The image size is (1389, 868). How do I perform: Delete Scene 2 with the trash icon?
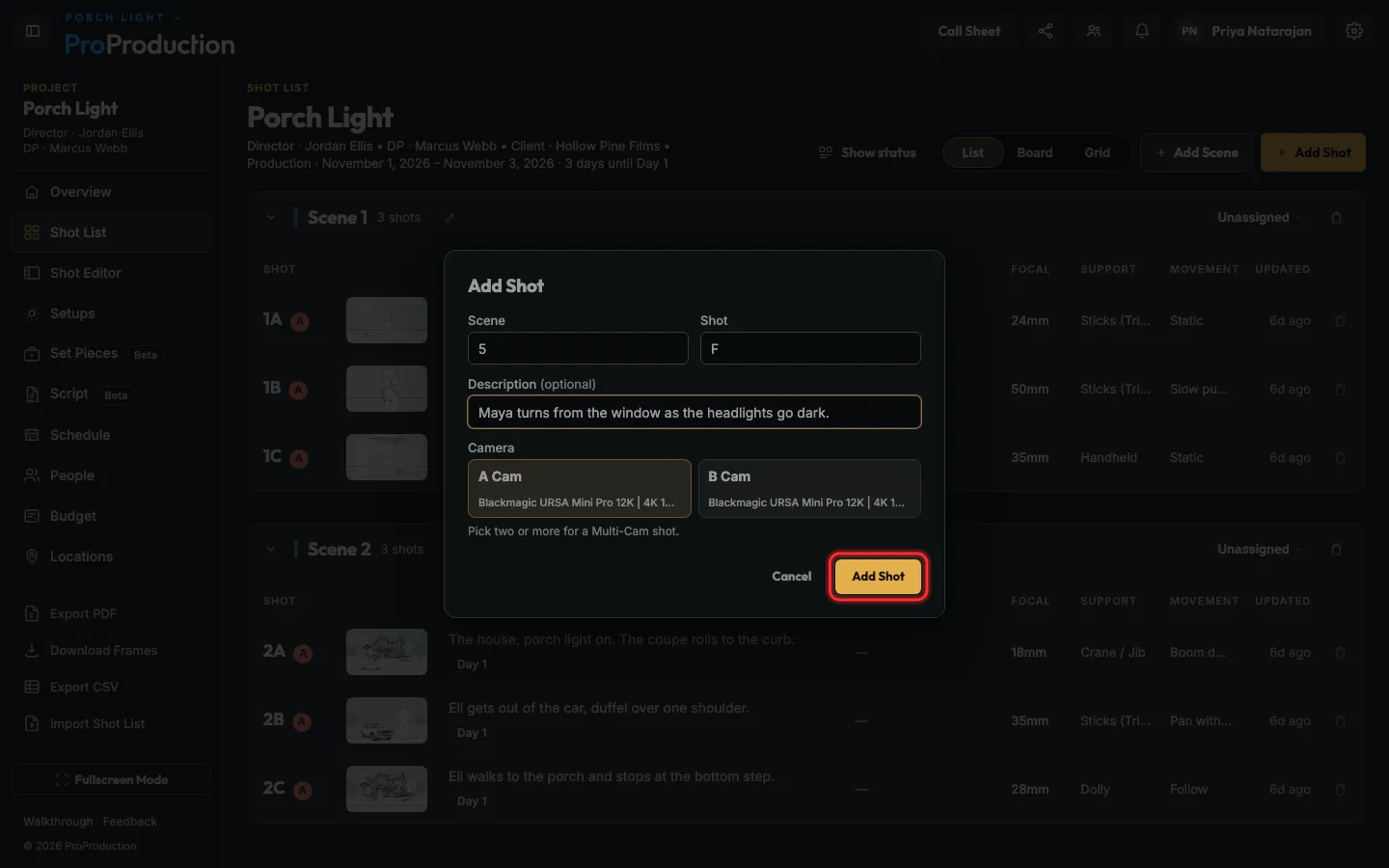tap(1336, 550)
